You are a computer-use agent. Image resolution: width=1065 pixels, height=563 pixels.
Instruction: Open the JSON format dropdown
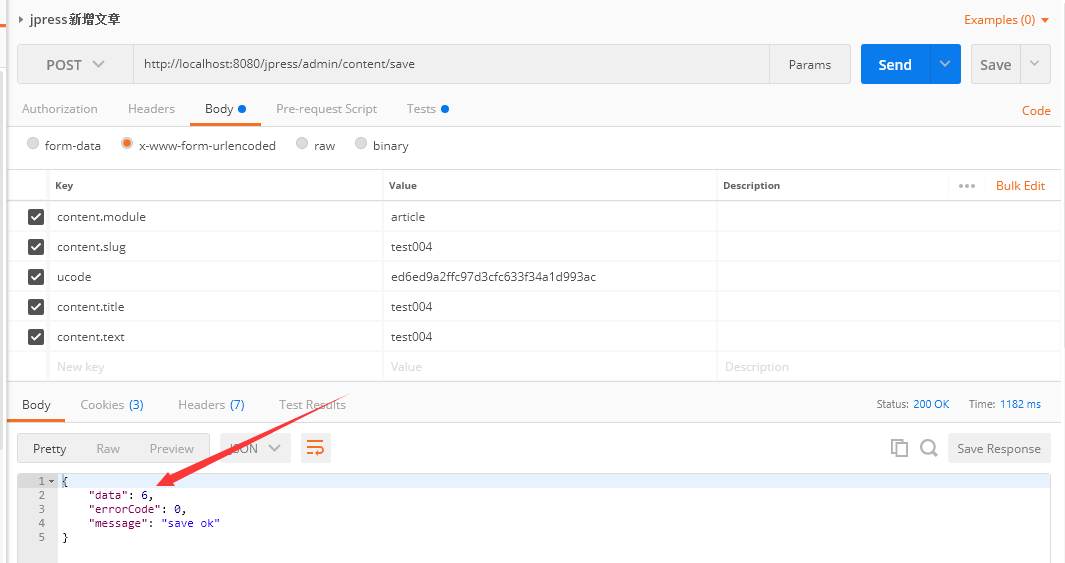click(x=255, y=448)
